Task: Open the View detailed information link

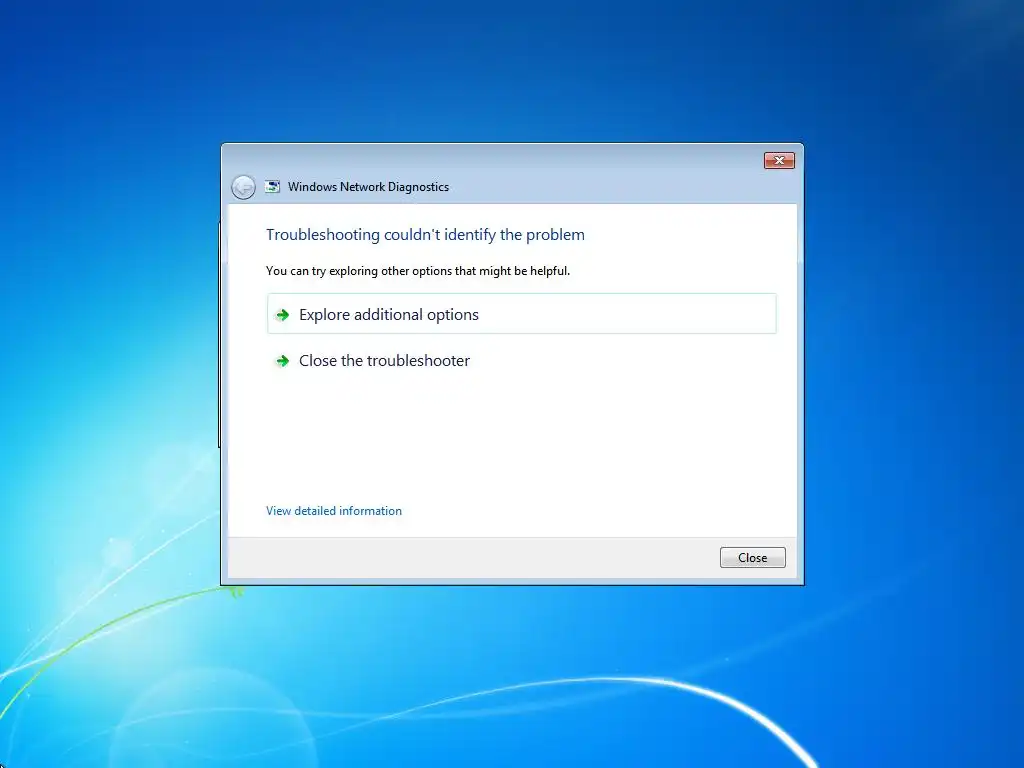Action: 334,511
